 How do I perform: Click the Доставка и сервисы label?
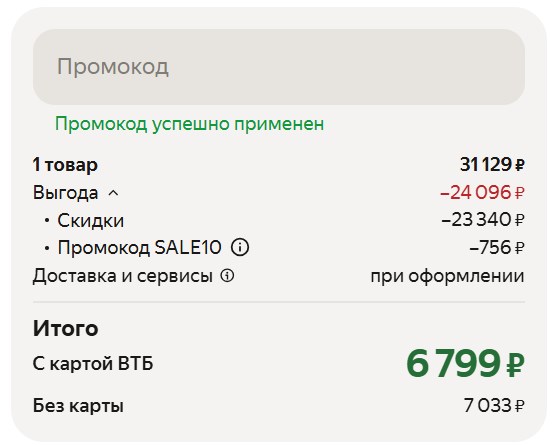pyautogui.click(x=123, y=276)
